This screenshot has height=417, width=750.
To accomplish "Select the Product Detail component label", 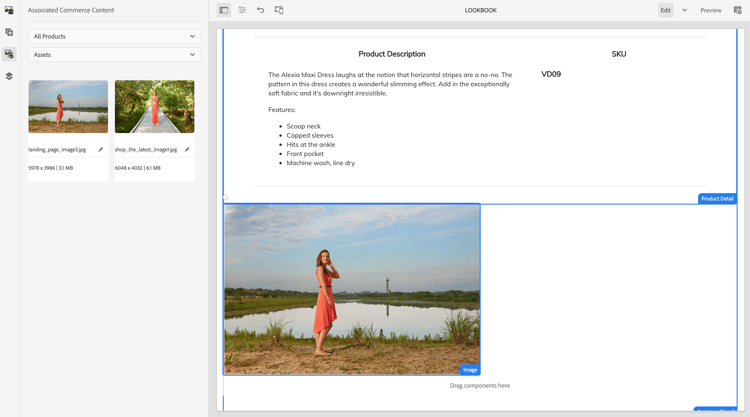I will [717, 199].
